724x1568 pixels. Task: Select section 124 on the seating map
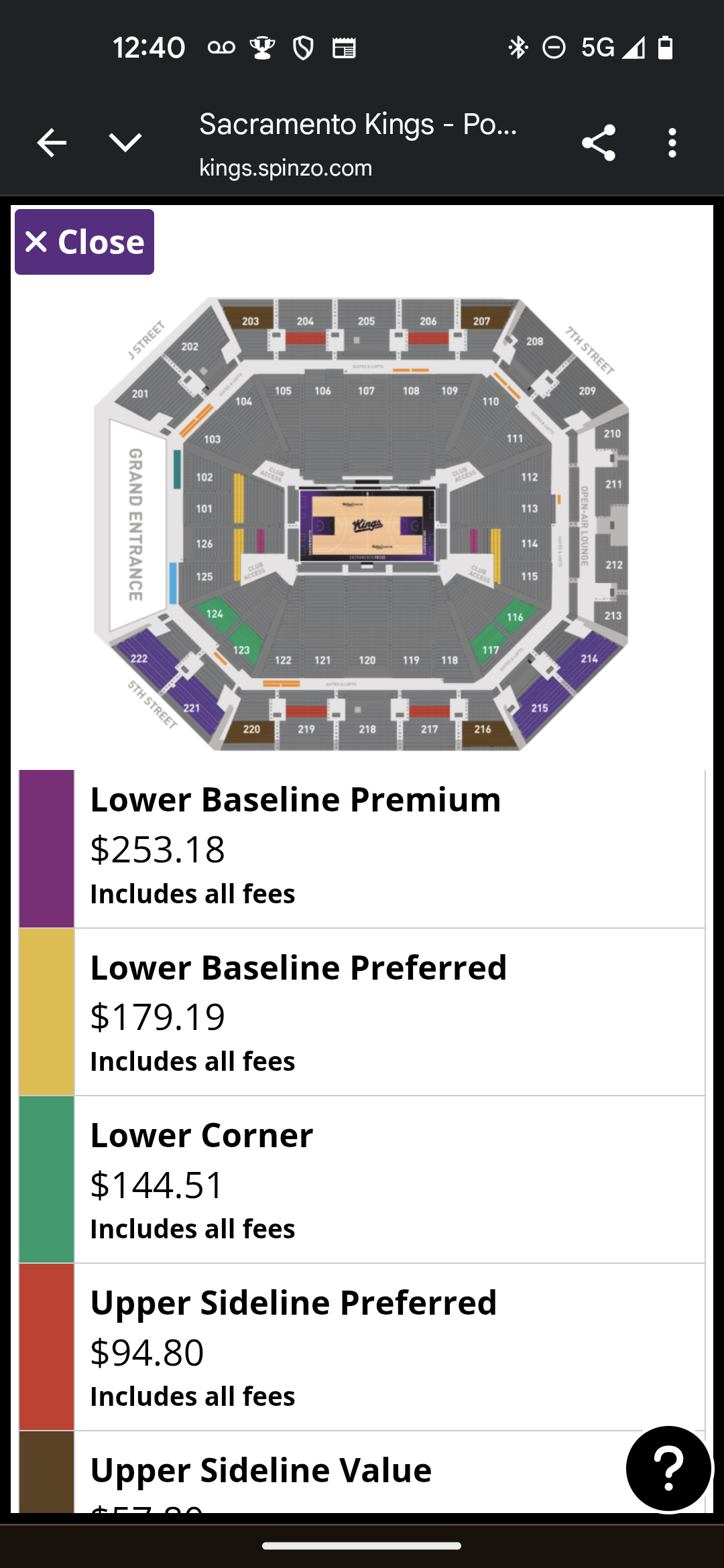coord(215,614)
